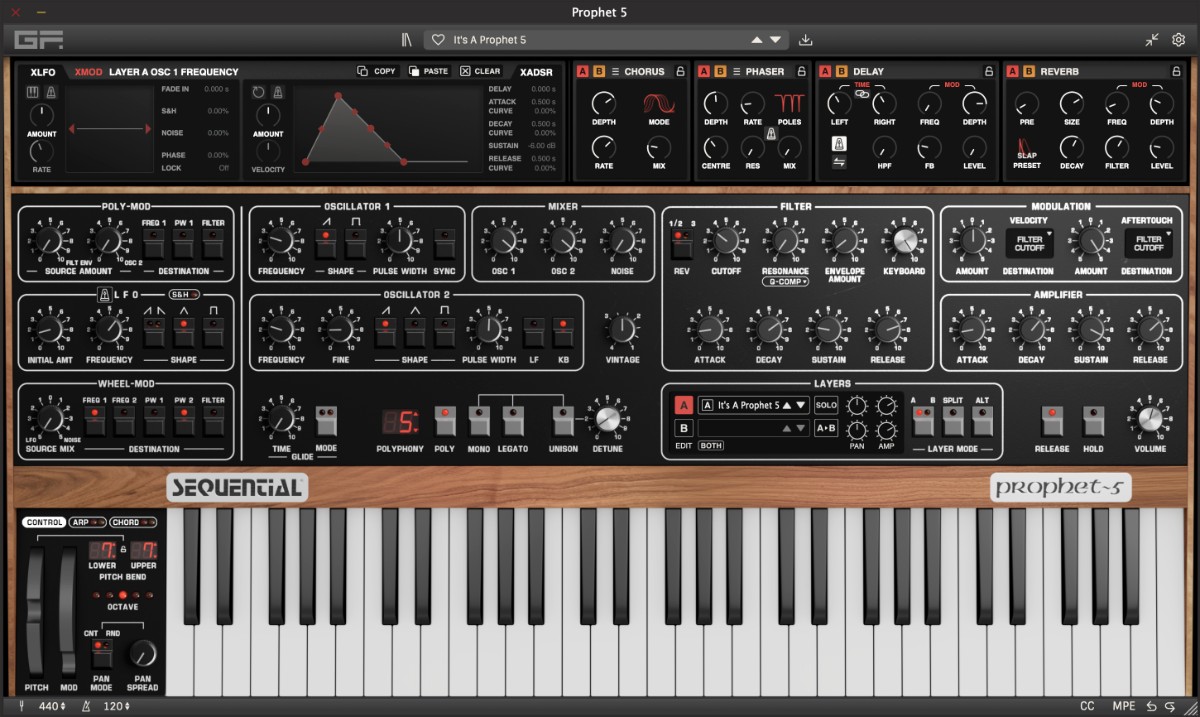This screenshot has width=1200, height=717.
Task: Switch to the XADSR tab
Action: (537, 72)
